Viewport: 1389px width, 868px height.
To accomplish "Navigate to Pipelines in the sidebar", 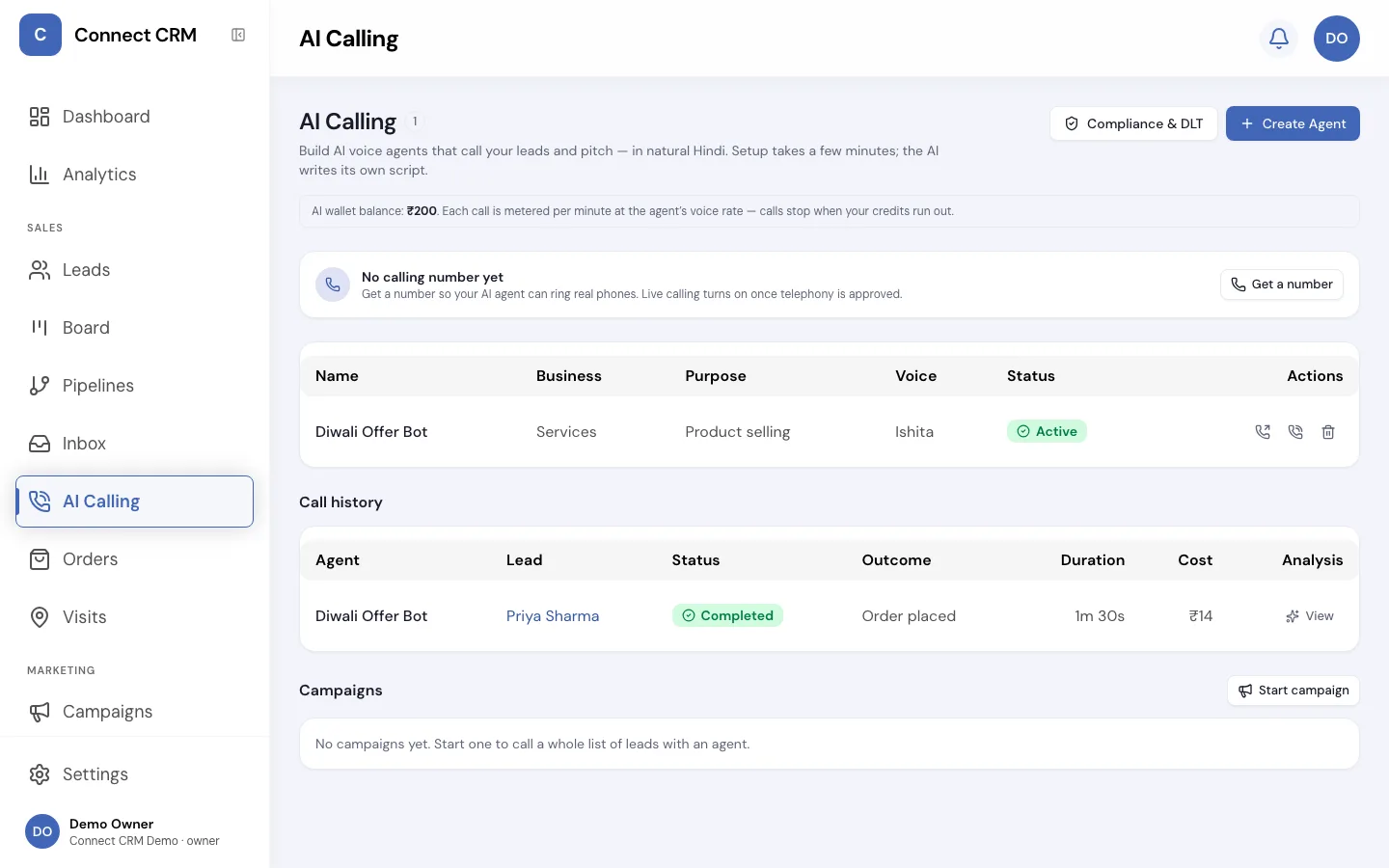I will (135, 386).
